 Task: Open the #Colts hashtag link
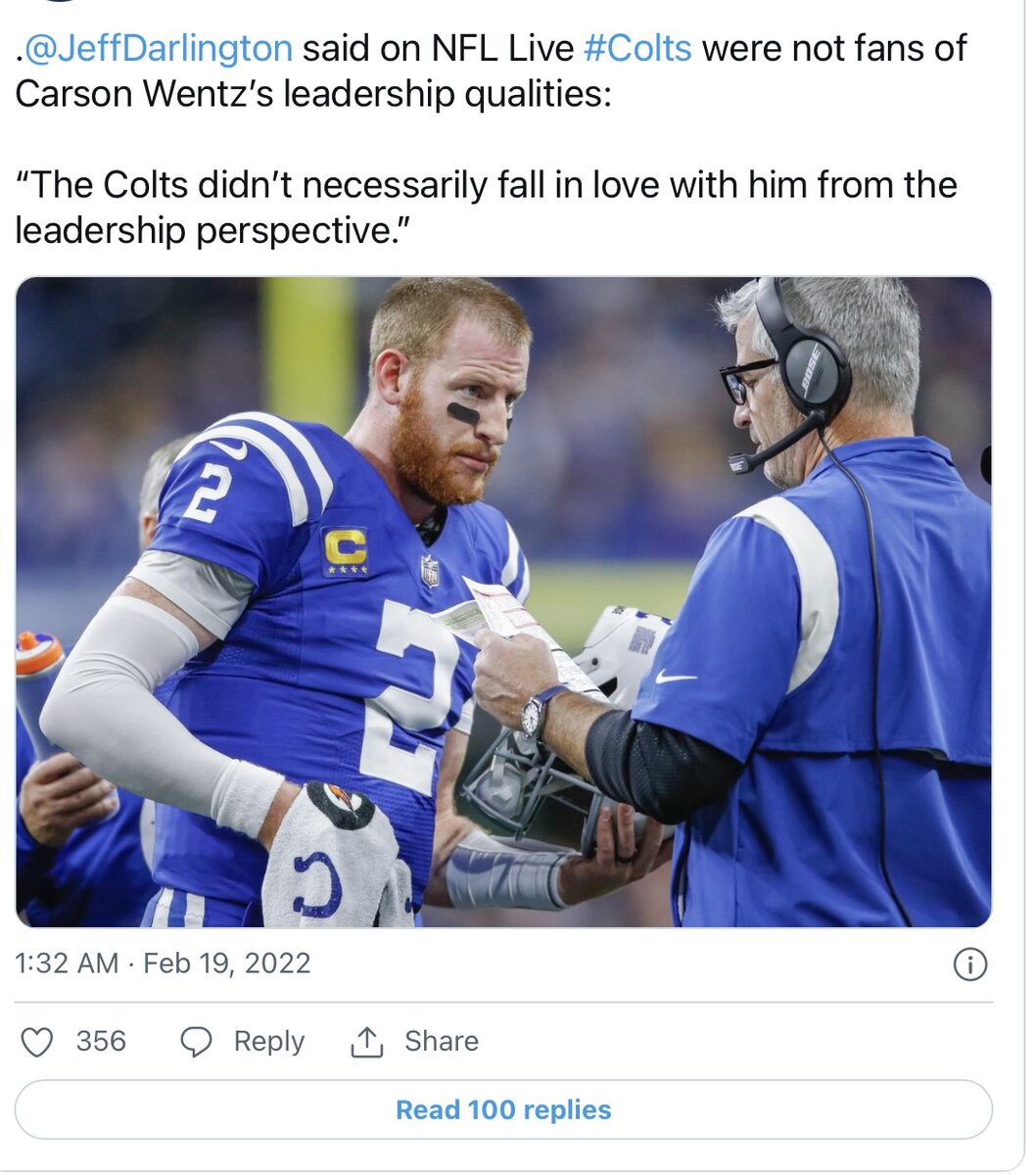(637, 48)
